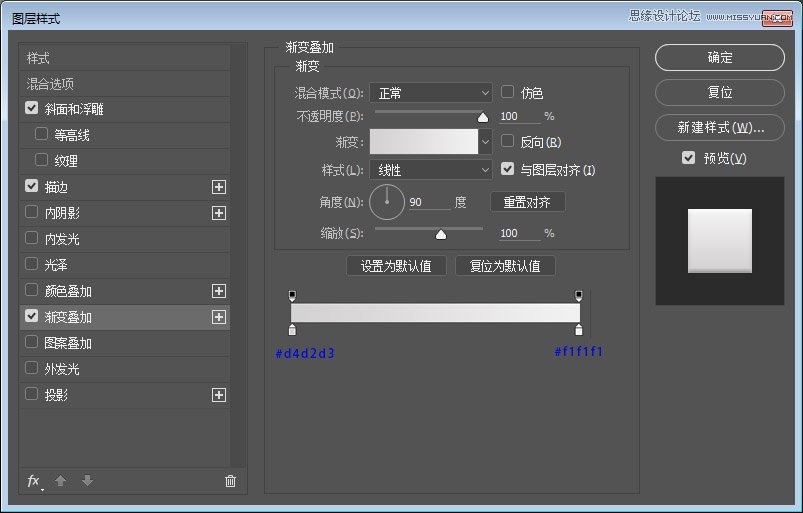Enable the 仿色 dither checkbox
Image resolution: width=803 pixels, height=513 pixels.
(508, 92)
